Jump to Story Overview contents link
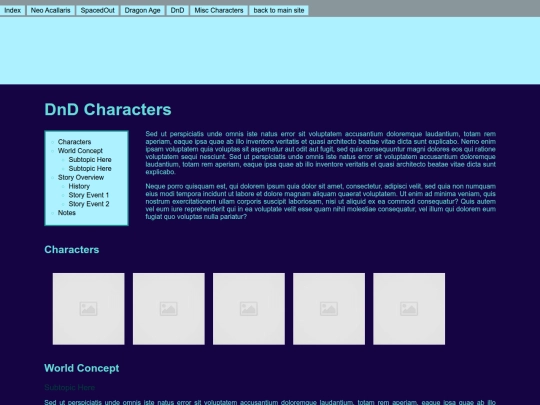 tap(81, 177)
